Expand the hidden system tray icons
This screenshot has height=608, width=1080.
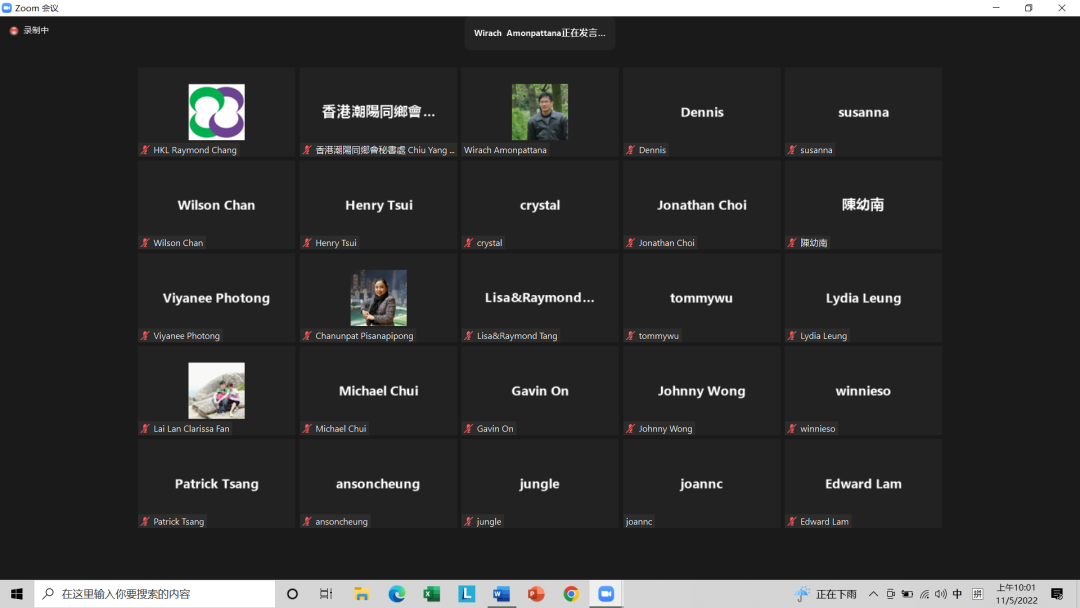coord(873,594)
